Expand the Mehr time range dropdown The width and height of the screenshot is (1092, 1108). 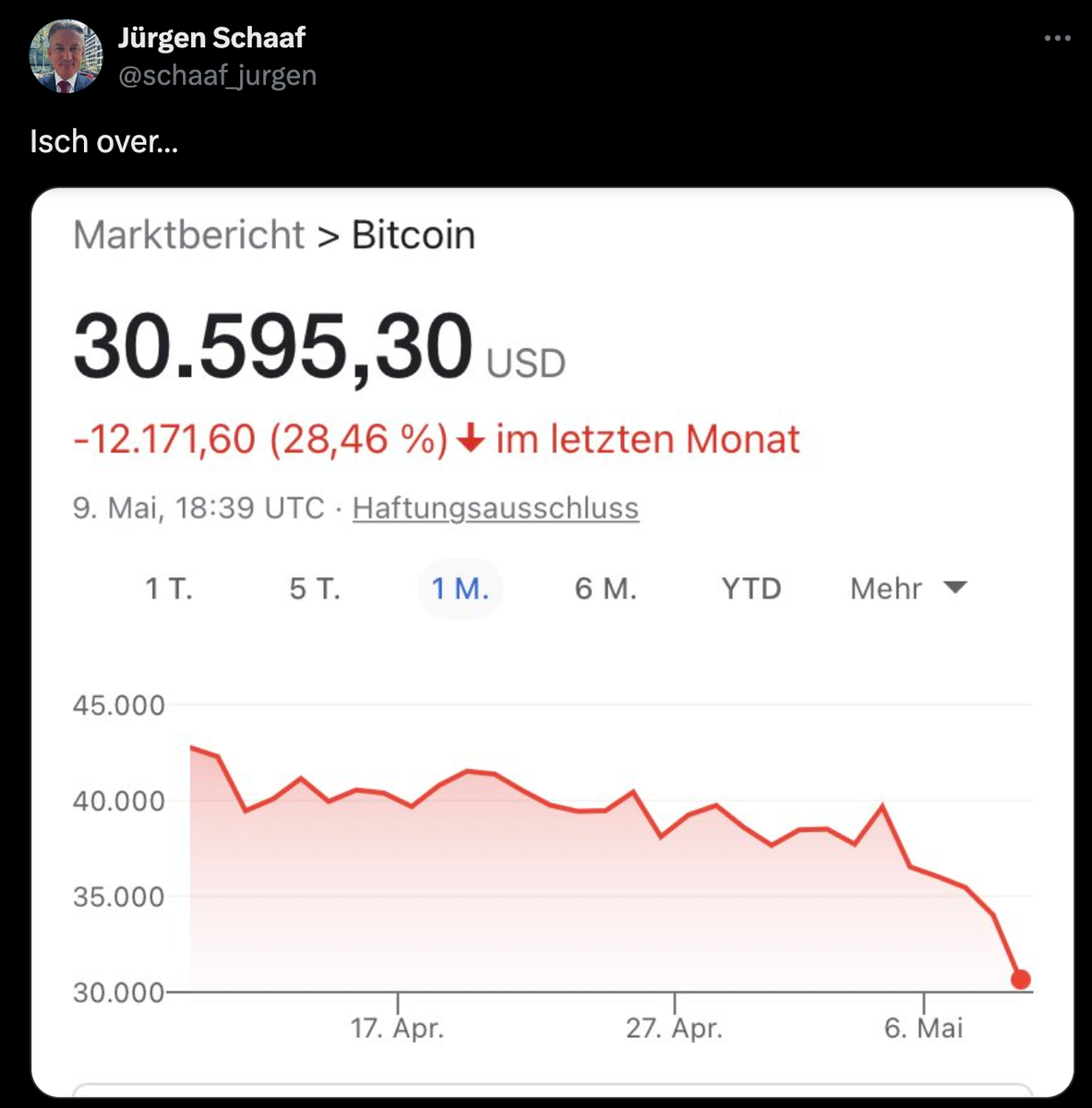pos(906,588)
